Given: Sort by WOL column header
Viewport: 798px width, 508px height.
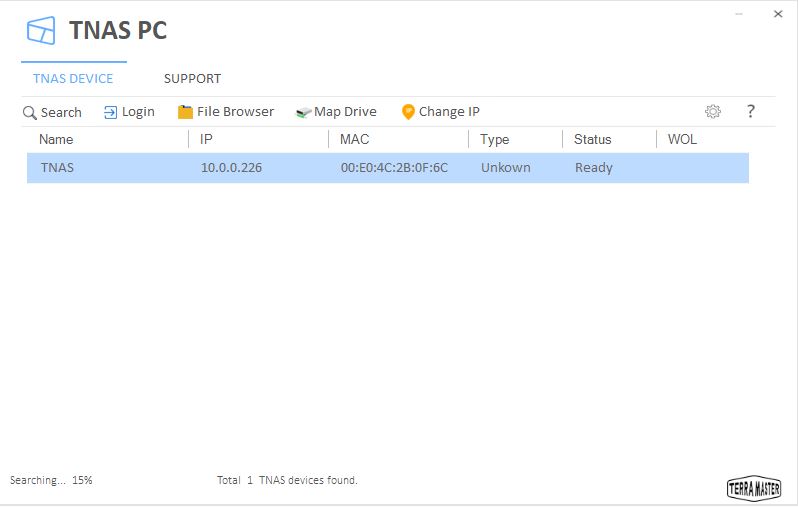Looking at the screenshot, I should tap(682, 139).
